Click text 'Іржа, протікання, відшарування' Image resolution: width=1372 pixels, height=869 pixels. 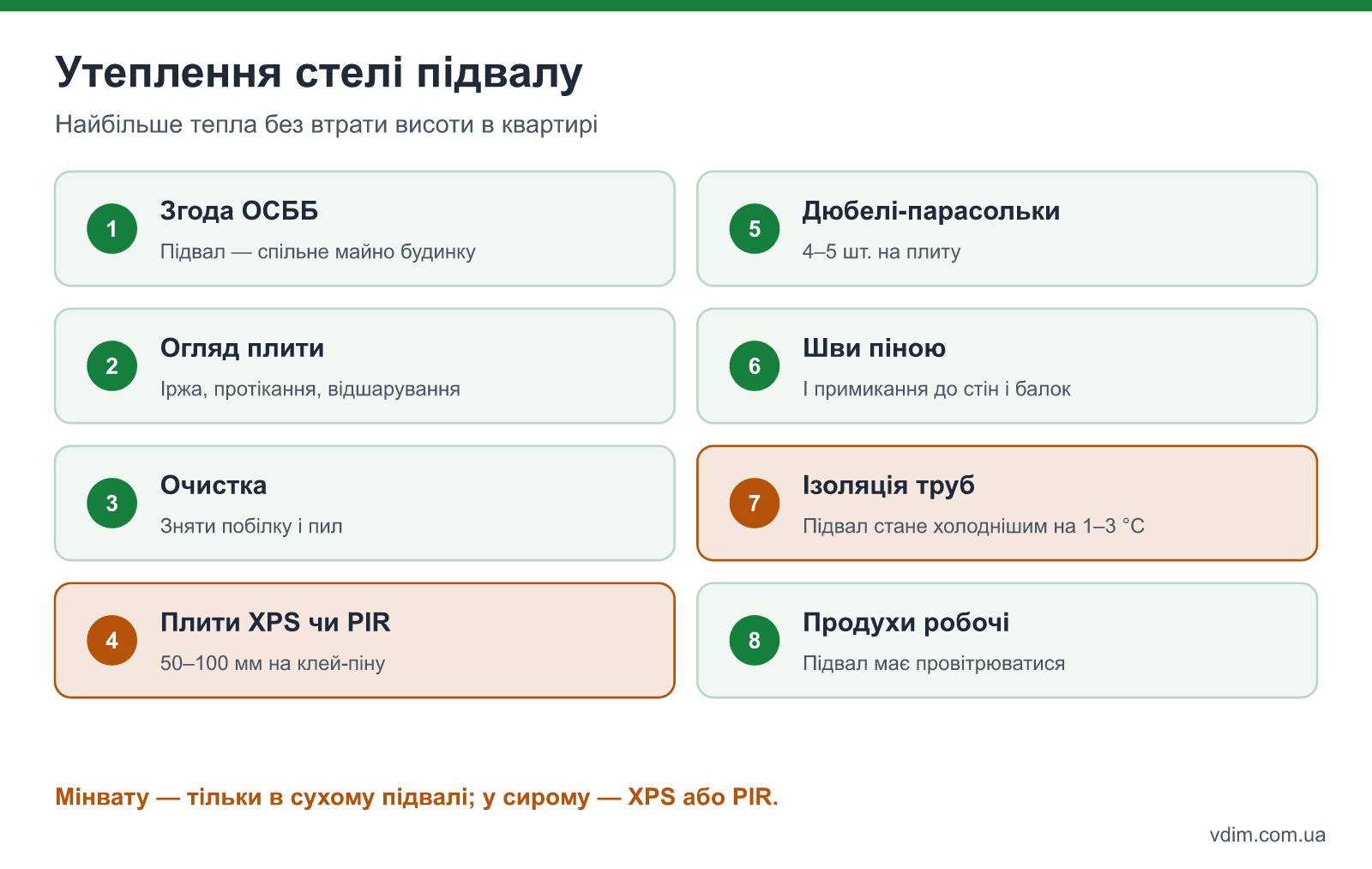pyautogui.click(x=310, y=389)
